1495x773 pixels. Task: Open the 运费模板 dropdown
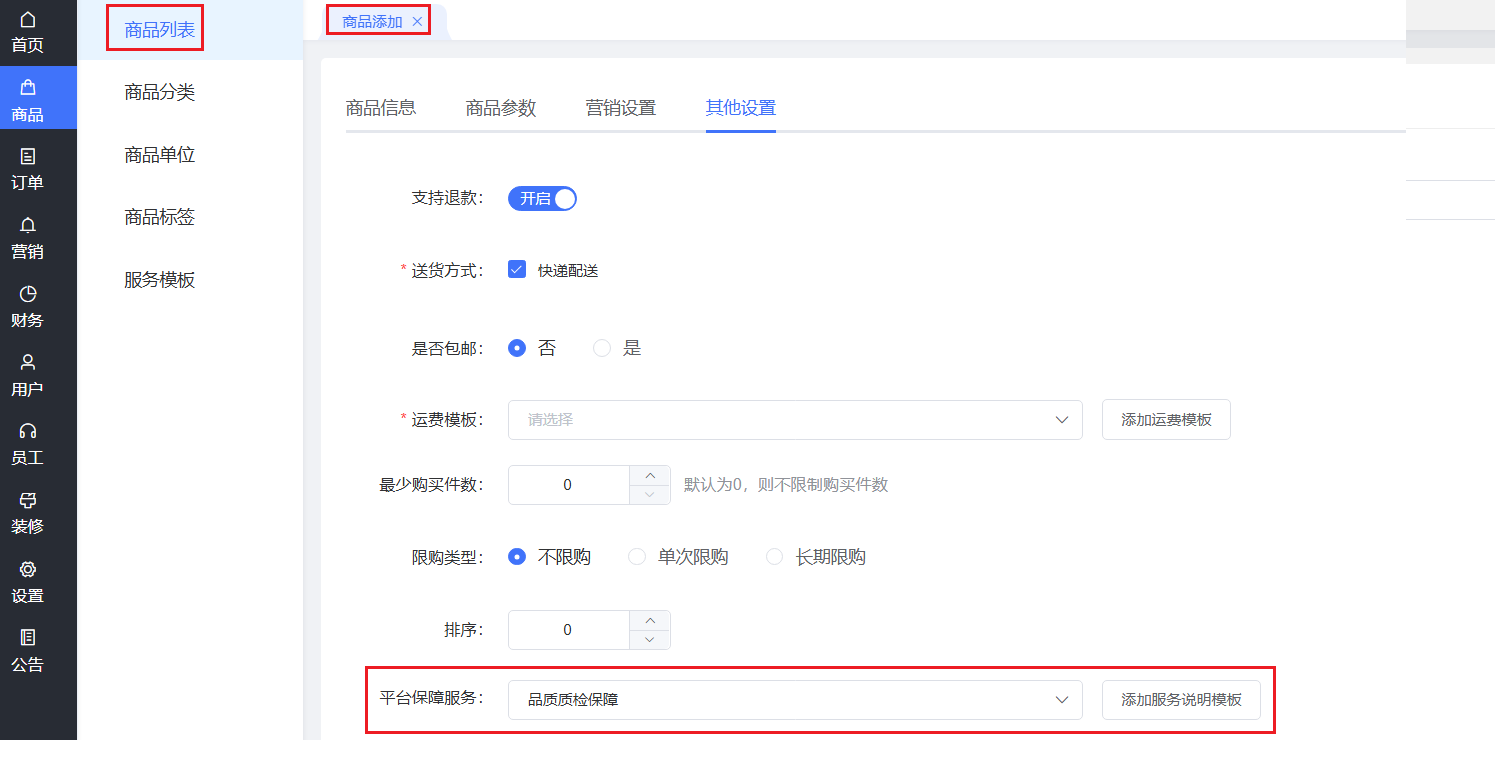pos(795,420)
